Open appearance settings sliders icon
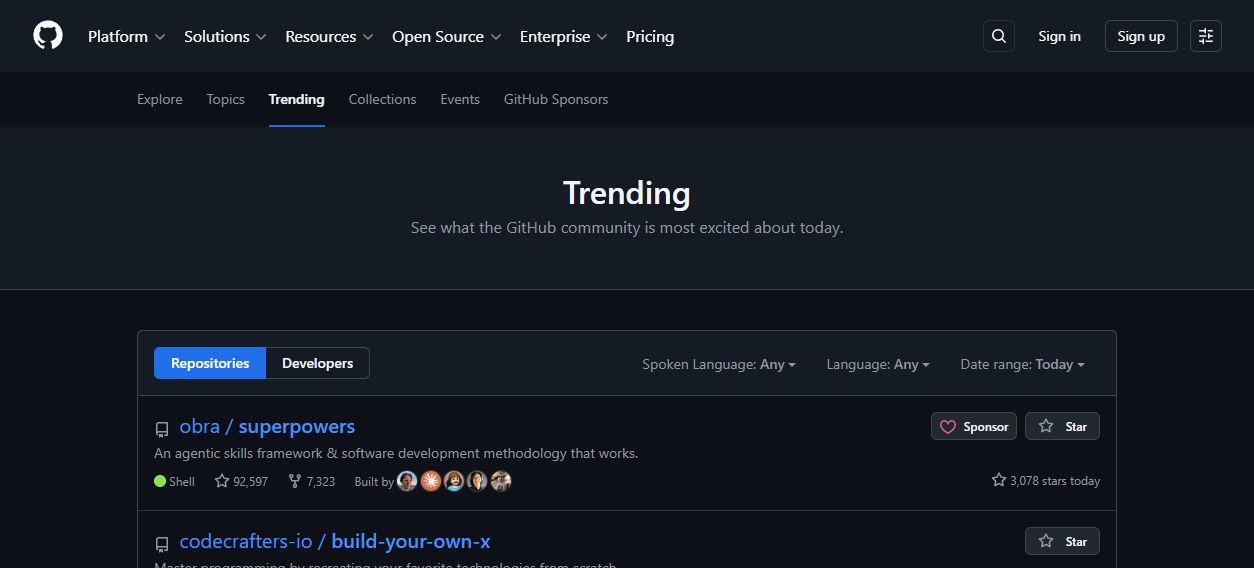Image resolution: width=1254 pixels, height=568 pixels. pos(1206,36)
